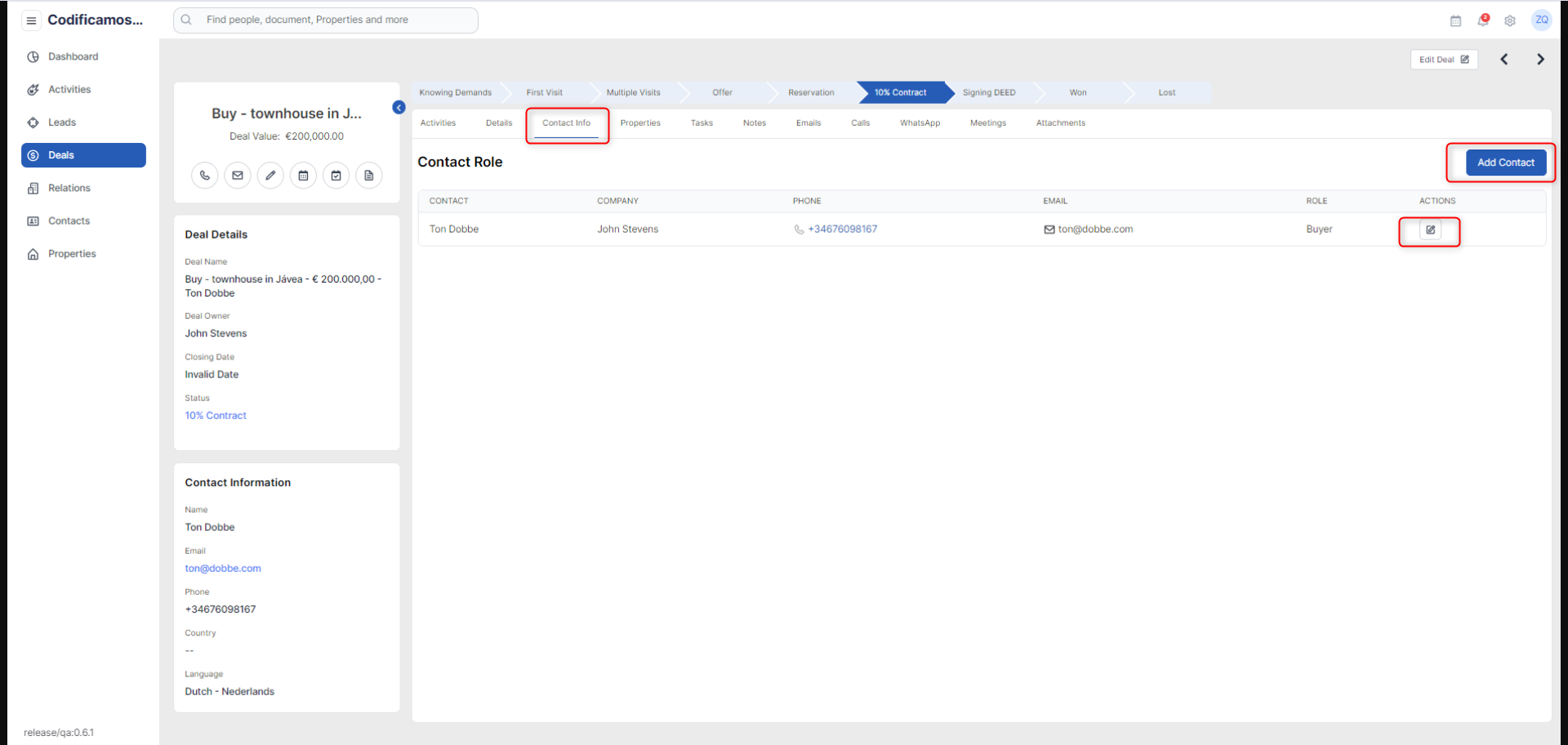The height and width of the screenshot is (745, 1568).
Task: Go to the previous deal arrow
Action: pyautogui.click(x=1503, y=60)
